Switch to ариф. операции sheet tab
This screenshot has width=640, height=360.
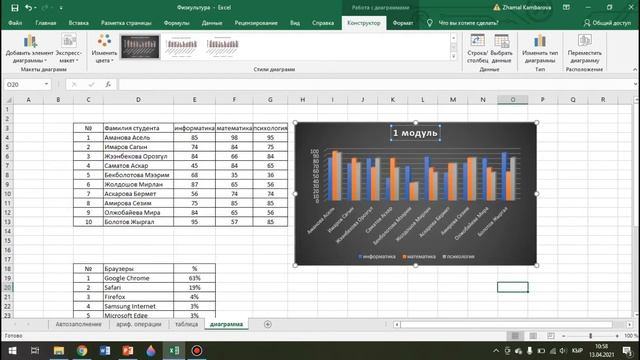139,324
